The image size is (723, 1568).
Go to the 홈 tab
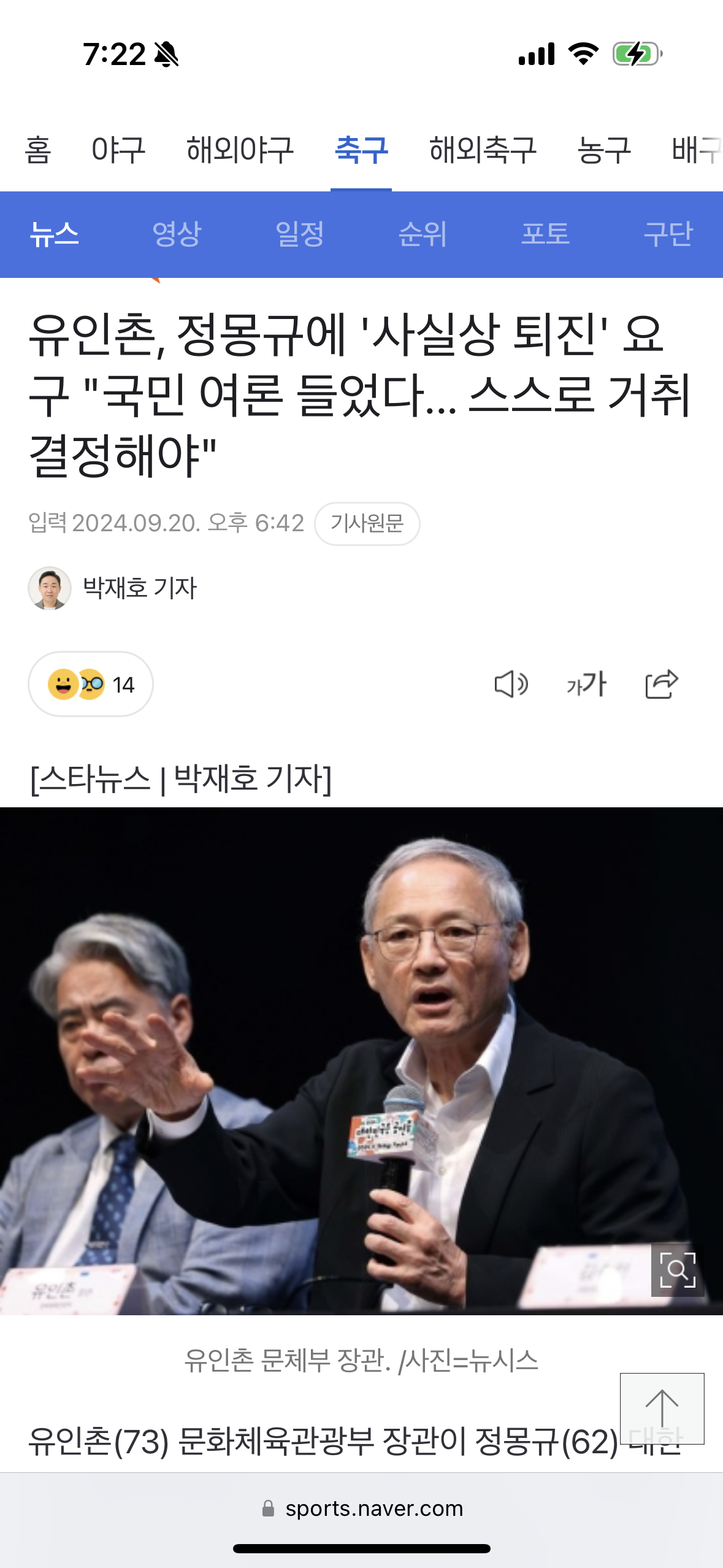pyautogui.click(x=38, y=150)
